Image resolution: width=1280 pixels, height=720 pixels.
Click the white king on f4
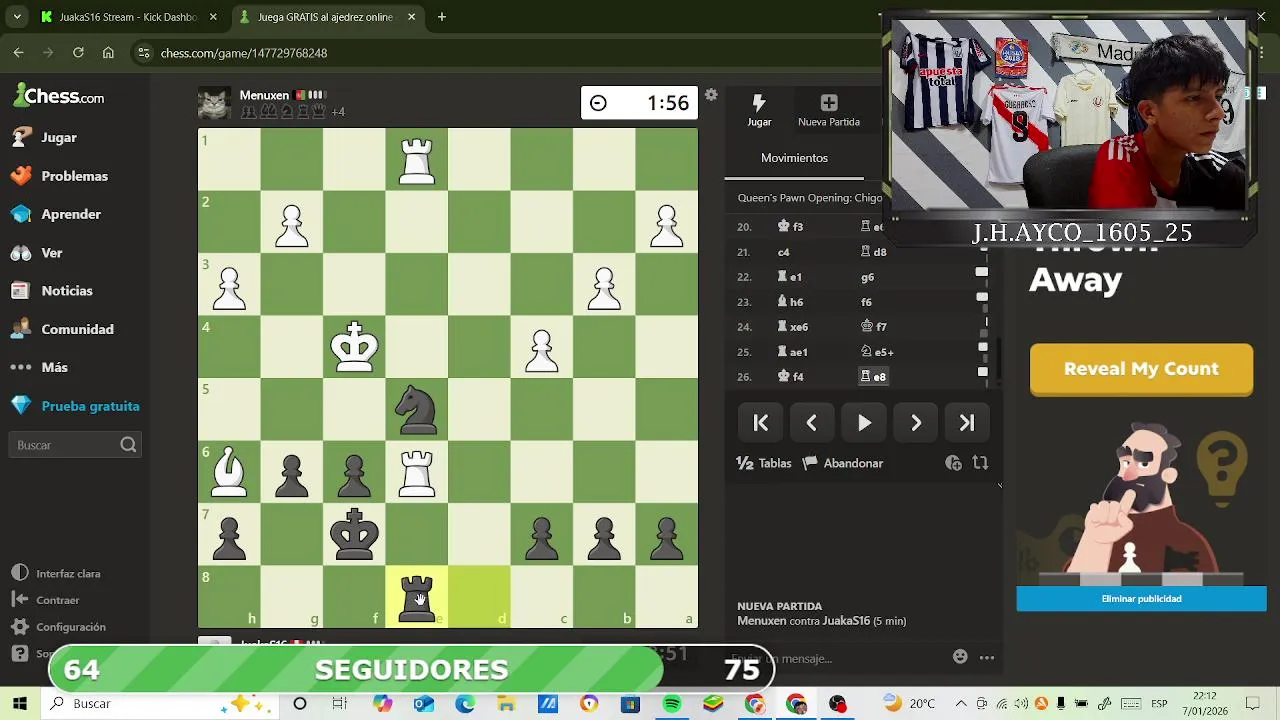354,347
